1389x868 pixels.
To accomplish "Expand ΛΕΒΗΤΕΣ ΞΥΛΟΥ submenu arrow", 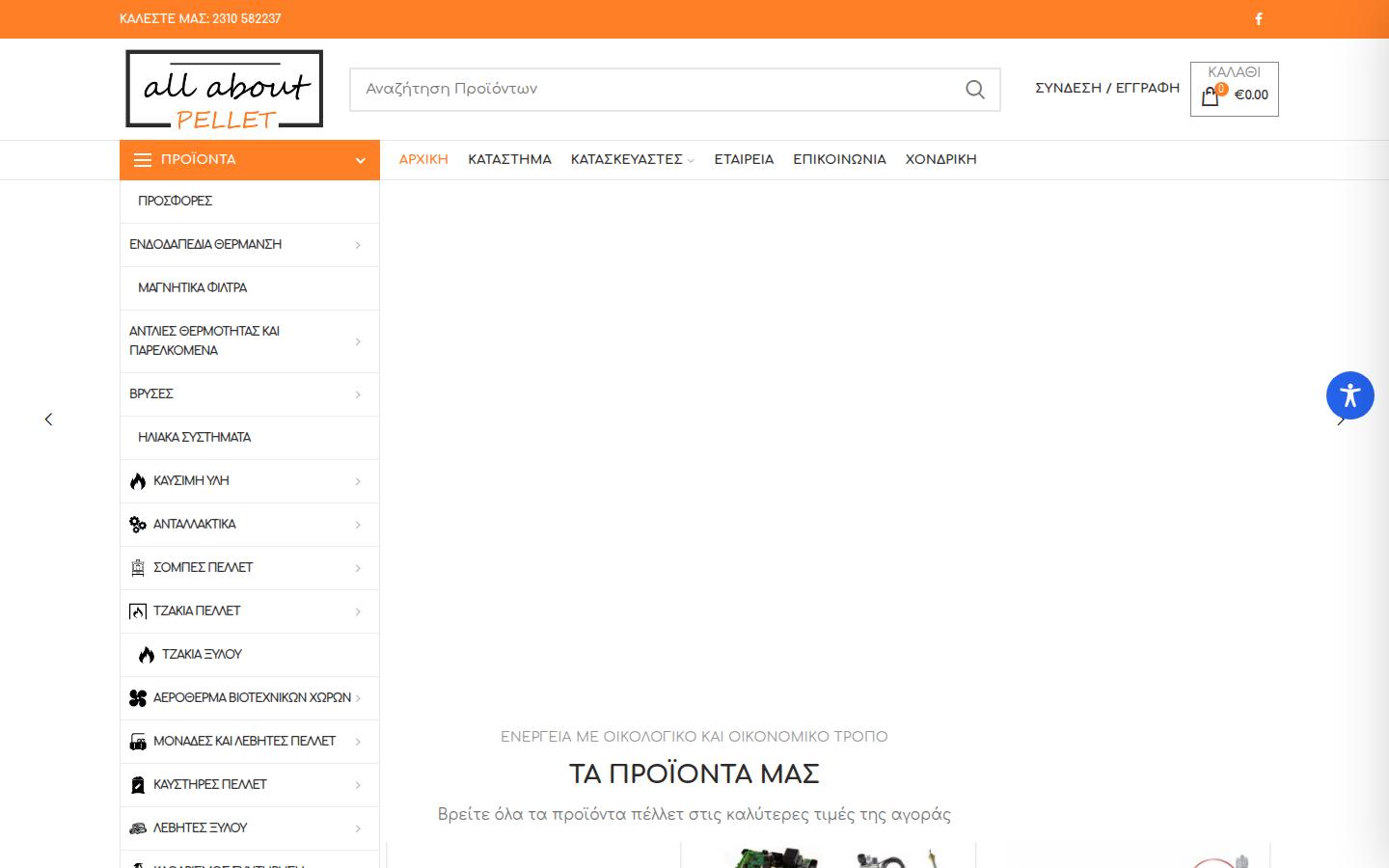I will pos(358,828).
